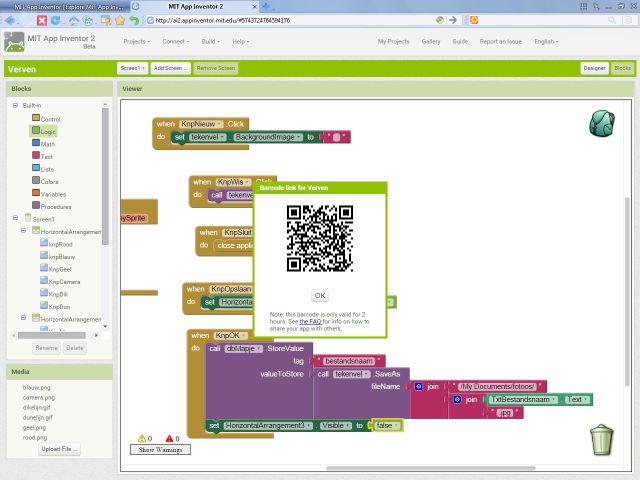Click the Show Warnings button
This screenshot has width=640, height=480.
(160, 449)
